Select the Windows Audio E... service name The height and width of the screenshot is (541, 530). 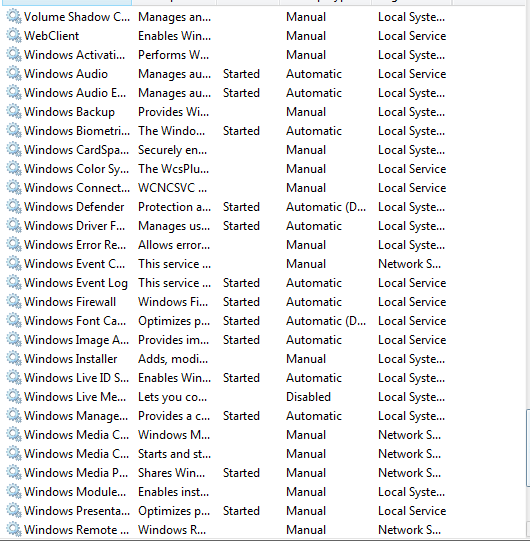tap(75, 93)
